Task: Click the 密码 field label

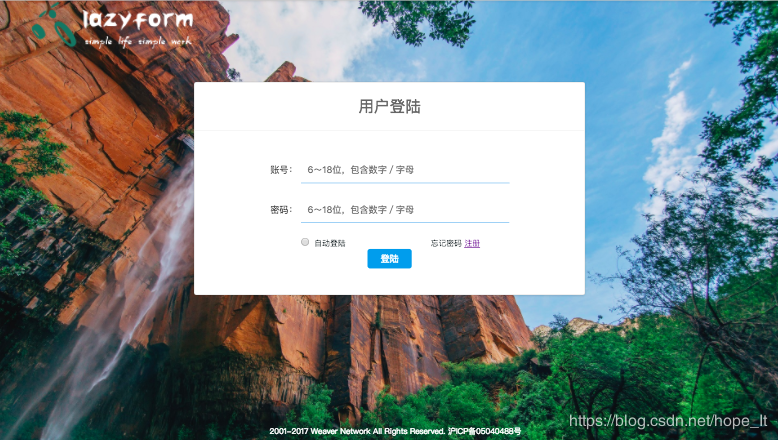Action: pos(281,210)
